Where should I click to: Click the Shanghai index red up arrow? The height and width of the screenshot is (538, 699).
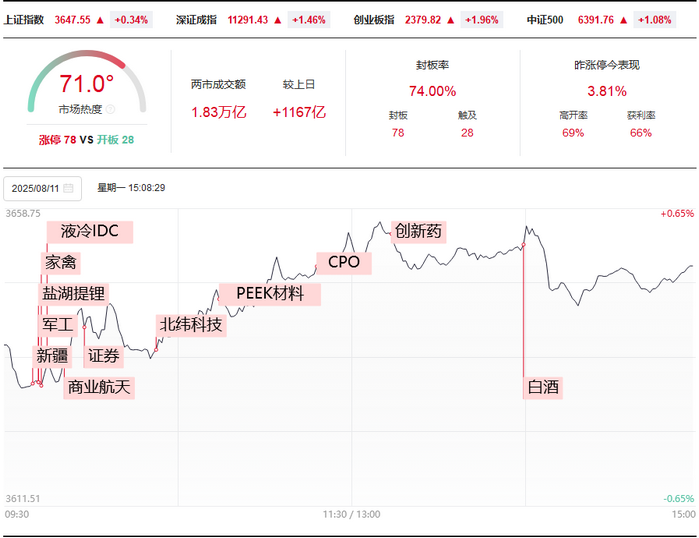pos(100,20)
